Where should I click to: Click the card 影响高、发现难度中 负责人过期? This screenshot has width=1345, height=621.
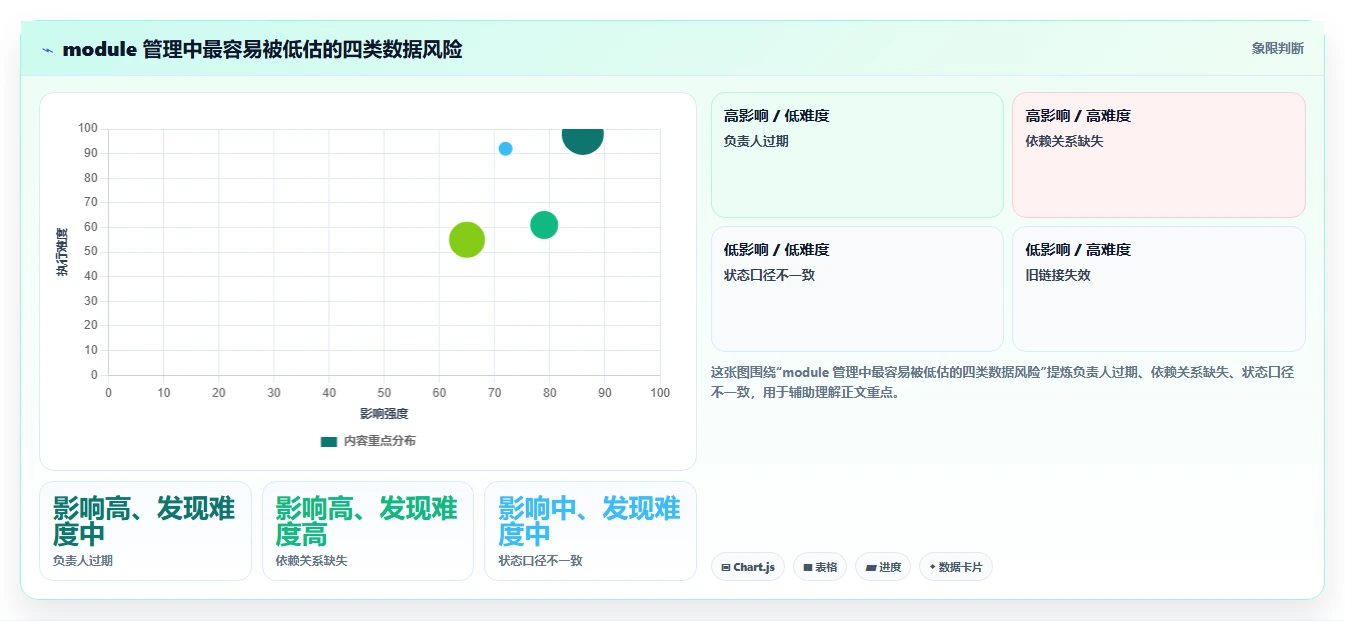(x=145, y=531)
